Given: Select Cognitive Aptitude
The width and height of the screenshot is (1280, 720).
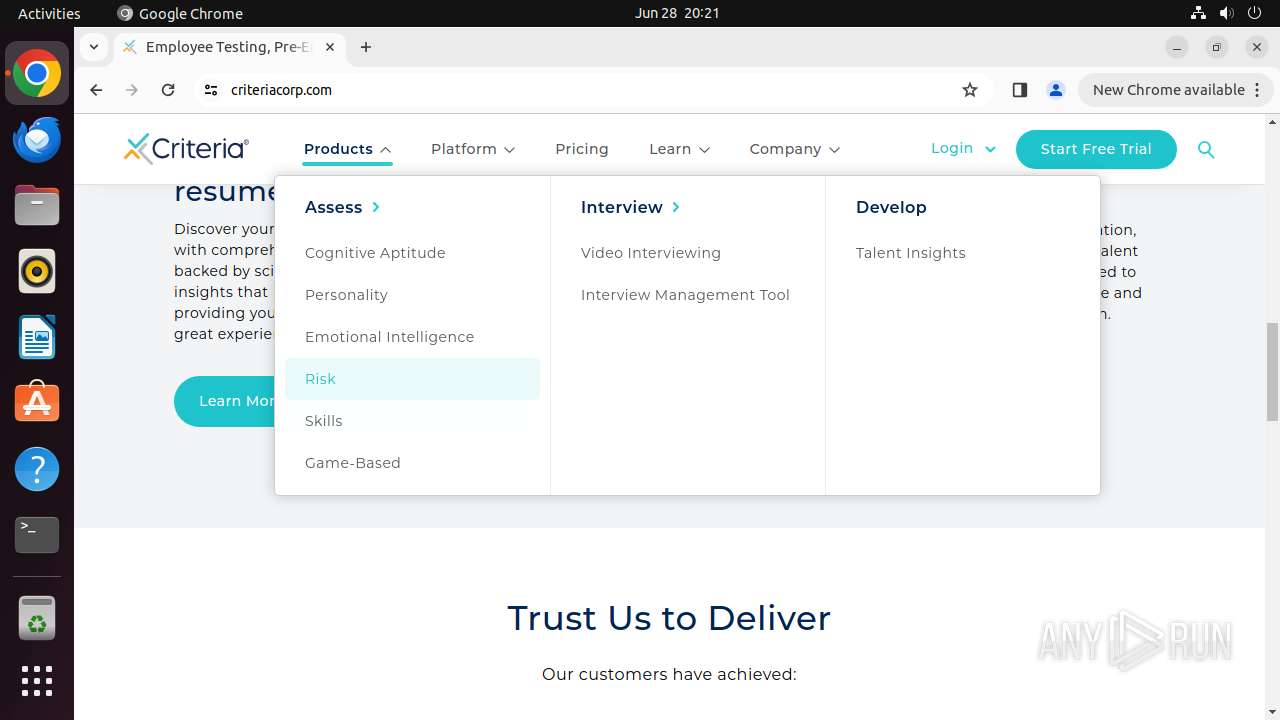Looking at the screenshot, I should click(375, 253).
